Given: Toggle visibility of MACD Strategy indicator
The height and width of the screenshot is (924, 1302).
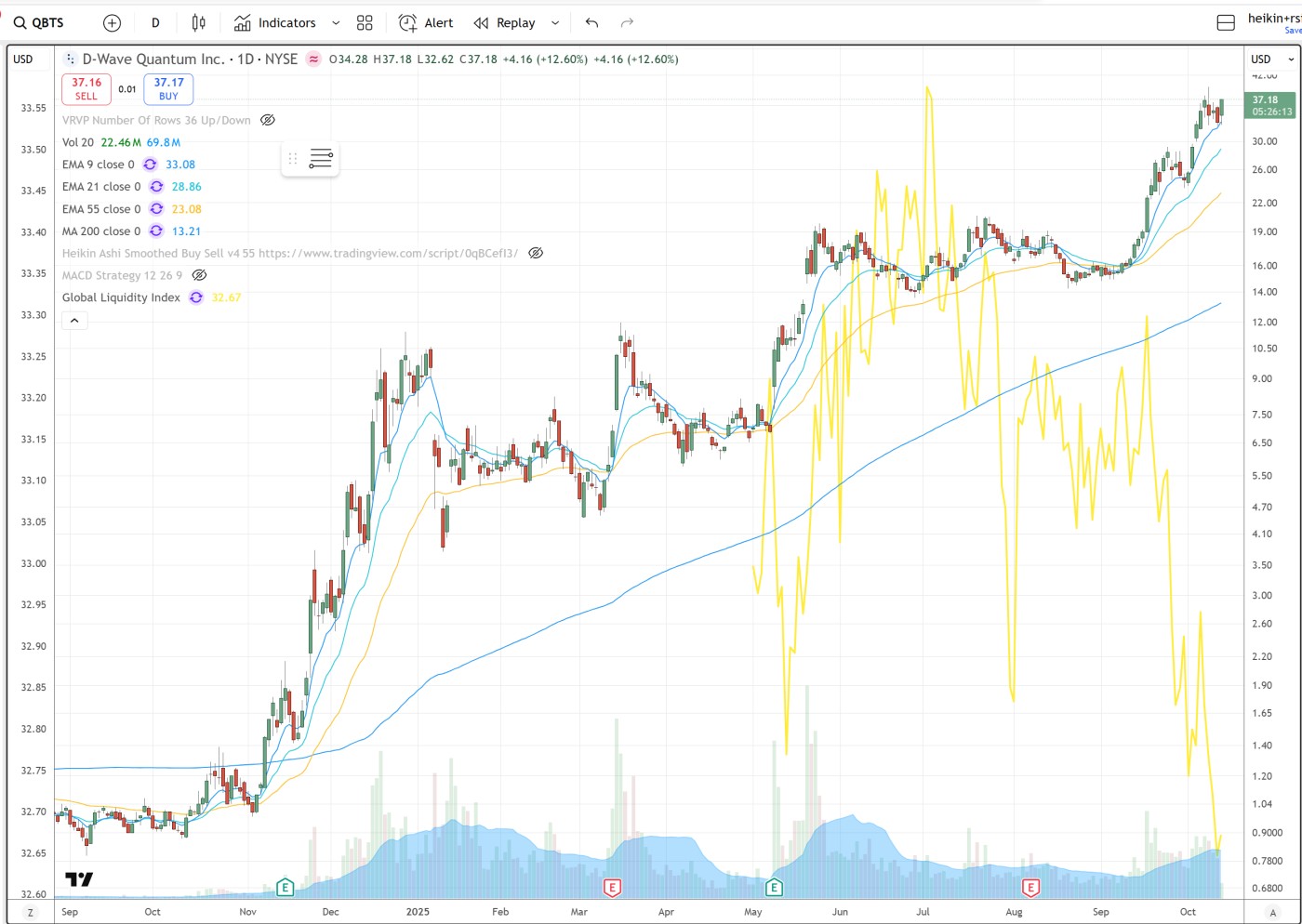Looking at the screenshot, I should [x=199, y=275].
